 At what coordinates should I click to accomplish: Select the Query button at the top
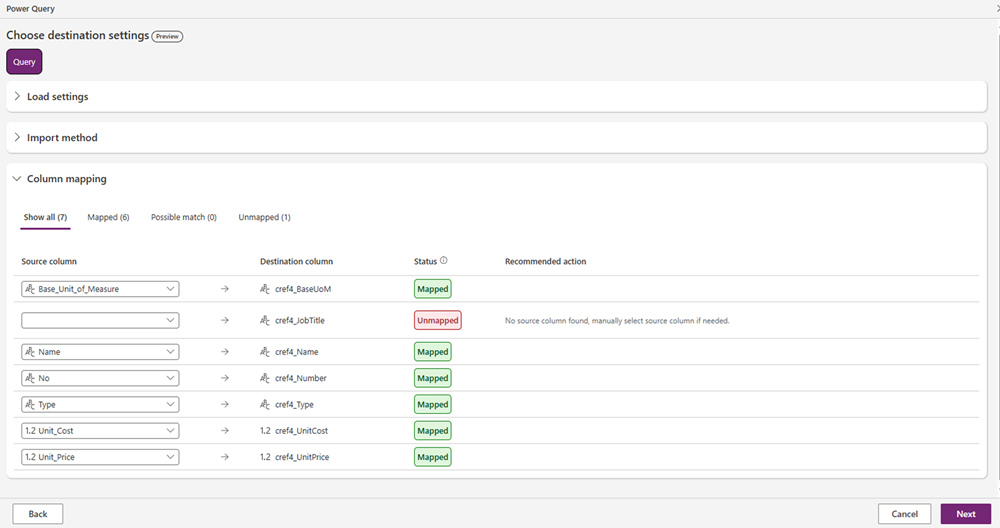(x=24, y=62)
